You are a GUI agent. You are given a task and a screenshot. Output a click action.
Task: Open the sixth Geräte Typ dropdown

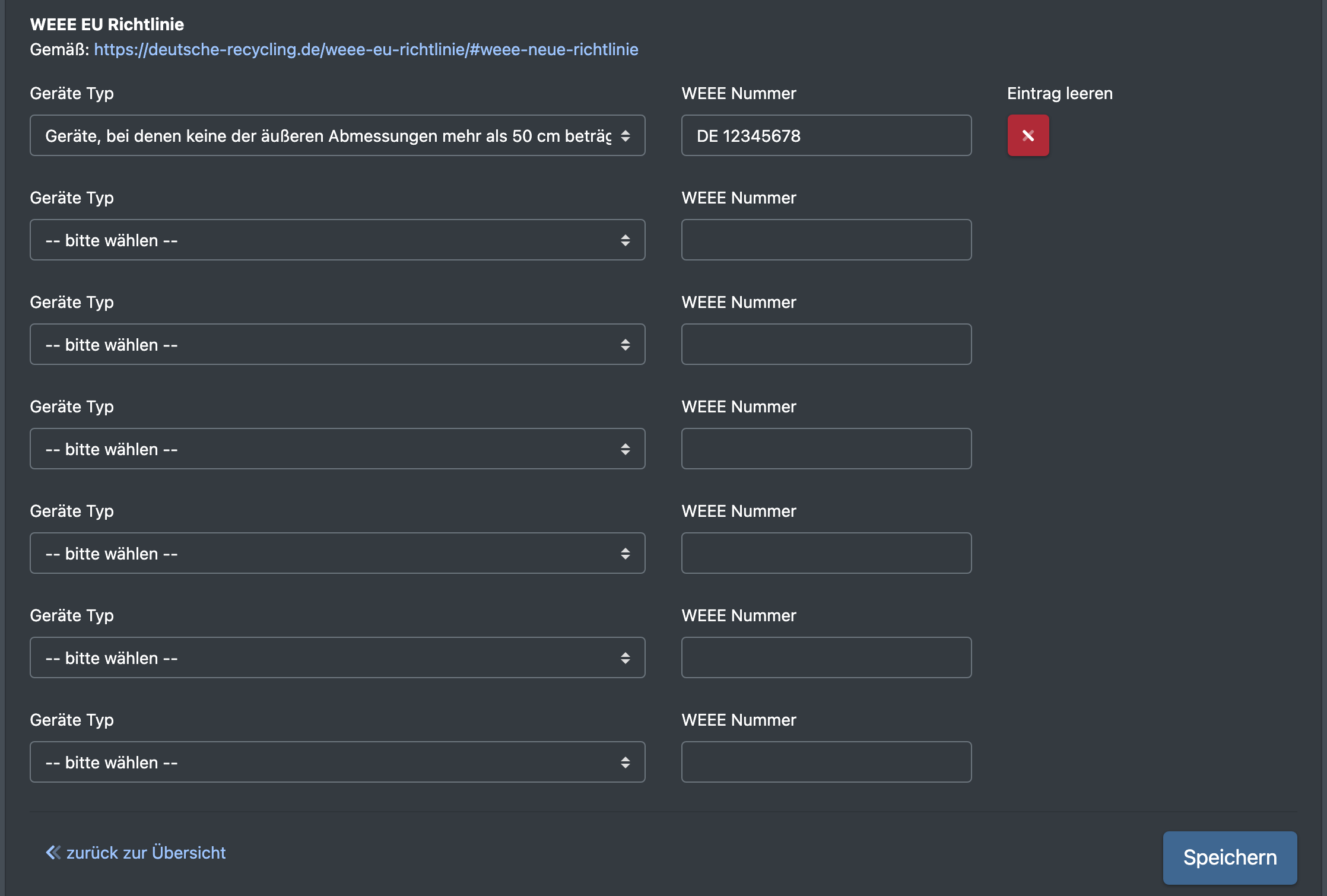[x=337, y=657]
